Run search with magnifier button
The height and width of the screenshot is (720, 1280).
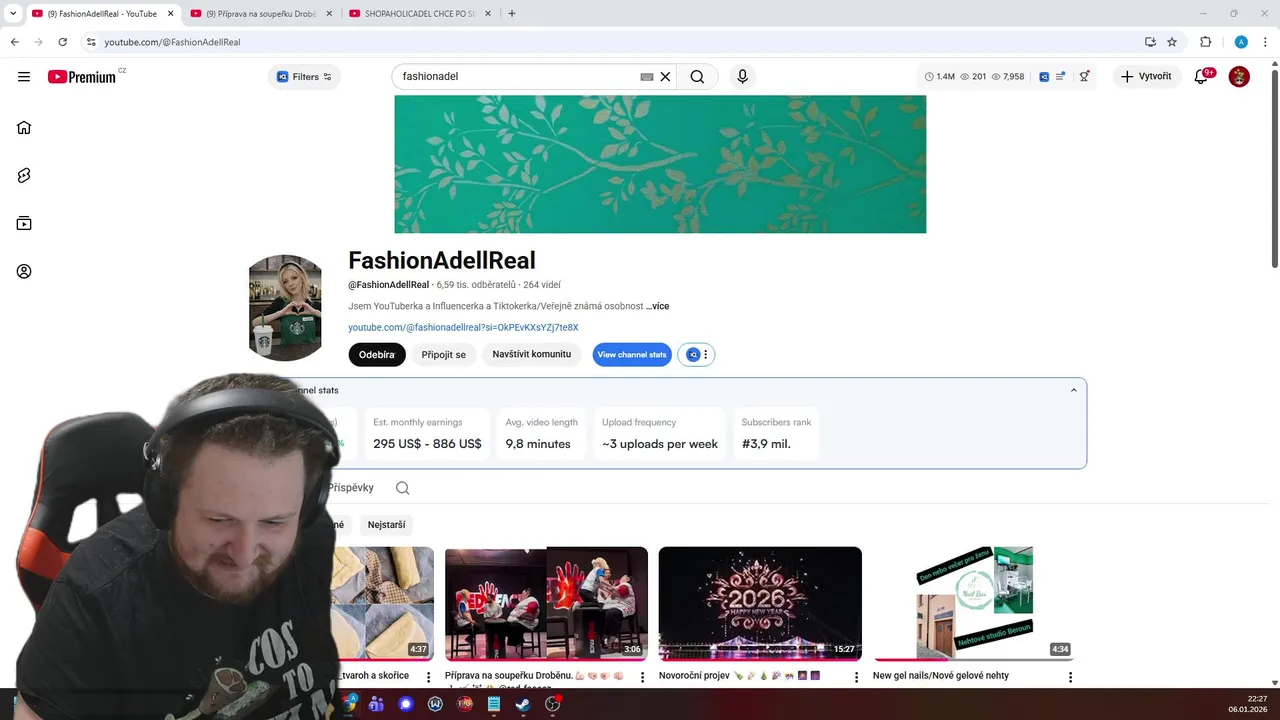click(697, 76)
